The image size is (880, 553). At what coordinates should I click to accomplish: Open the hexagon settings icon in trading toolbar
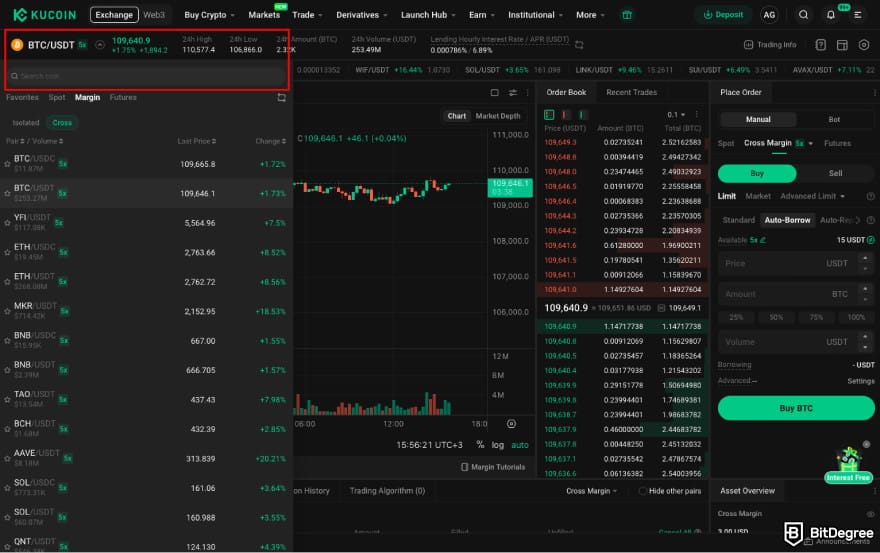pyautogui.click(x=864, y=45)
